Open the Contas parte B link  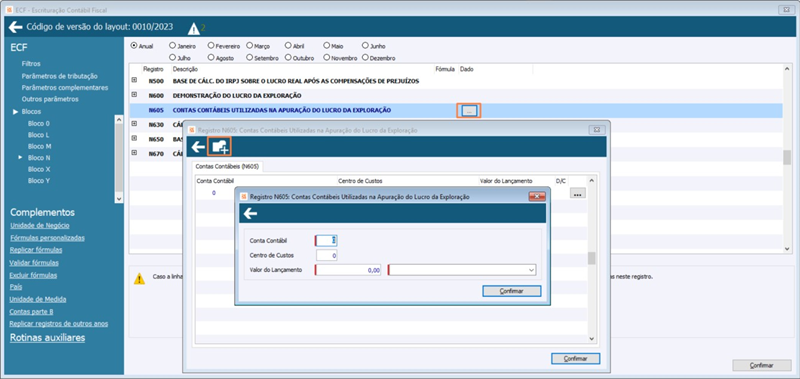pyautogui.click(x=32, y=311)
